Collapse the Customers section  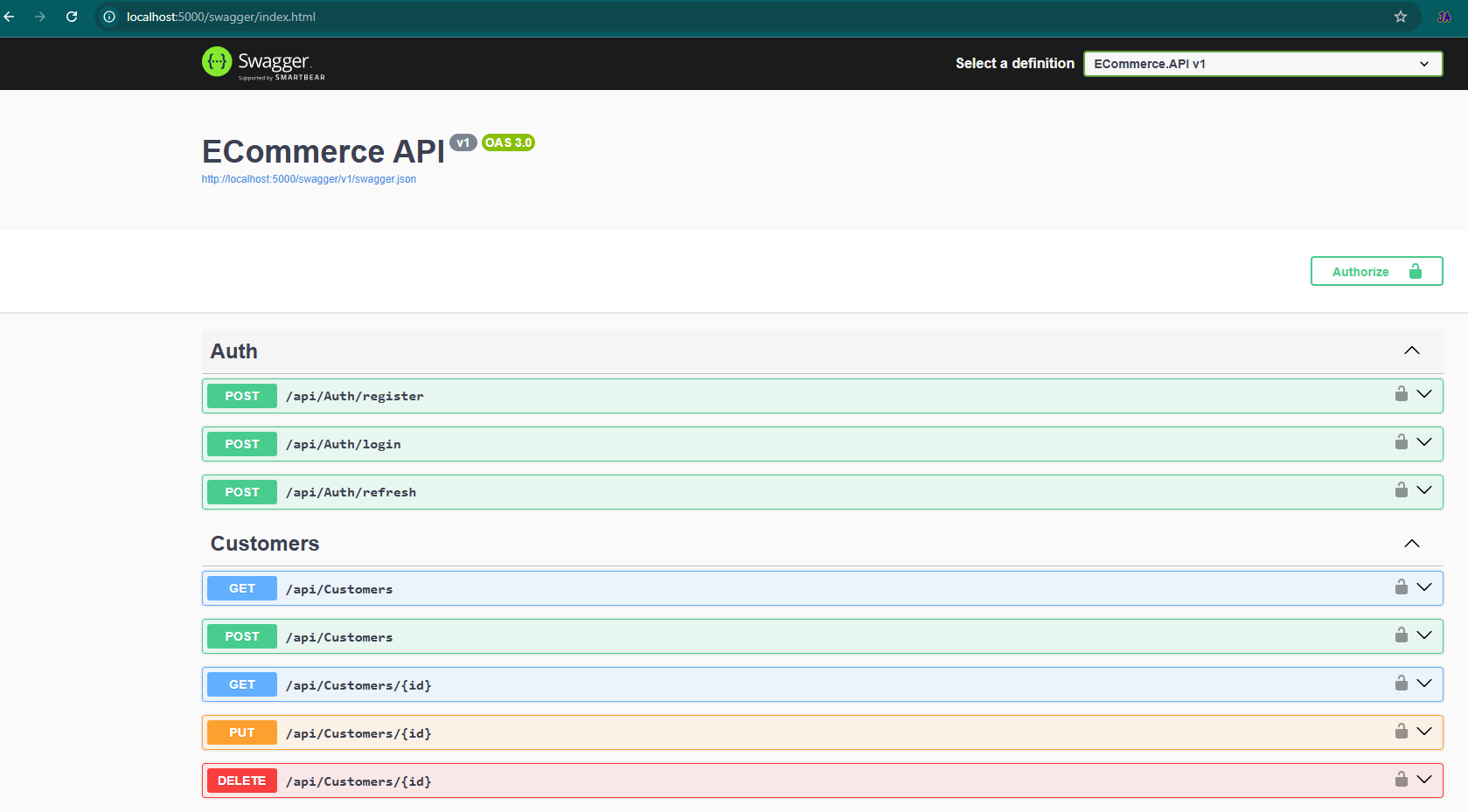(1411, 544)
